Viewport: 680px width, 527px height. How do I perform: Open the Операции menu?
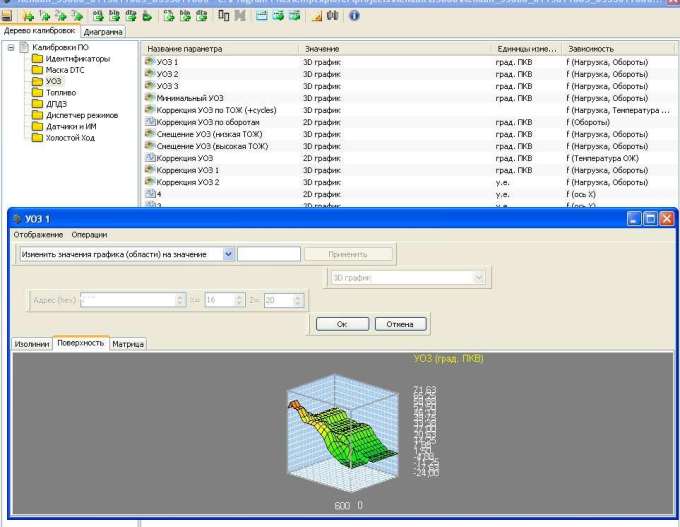point(89,234)
